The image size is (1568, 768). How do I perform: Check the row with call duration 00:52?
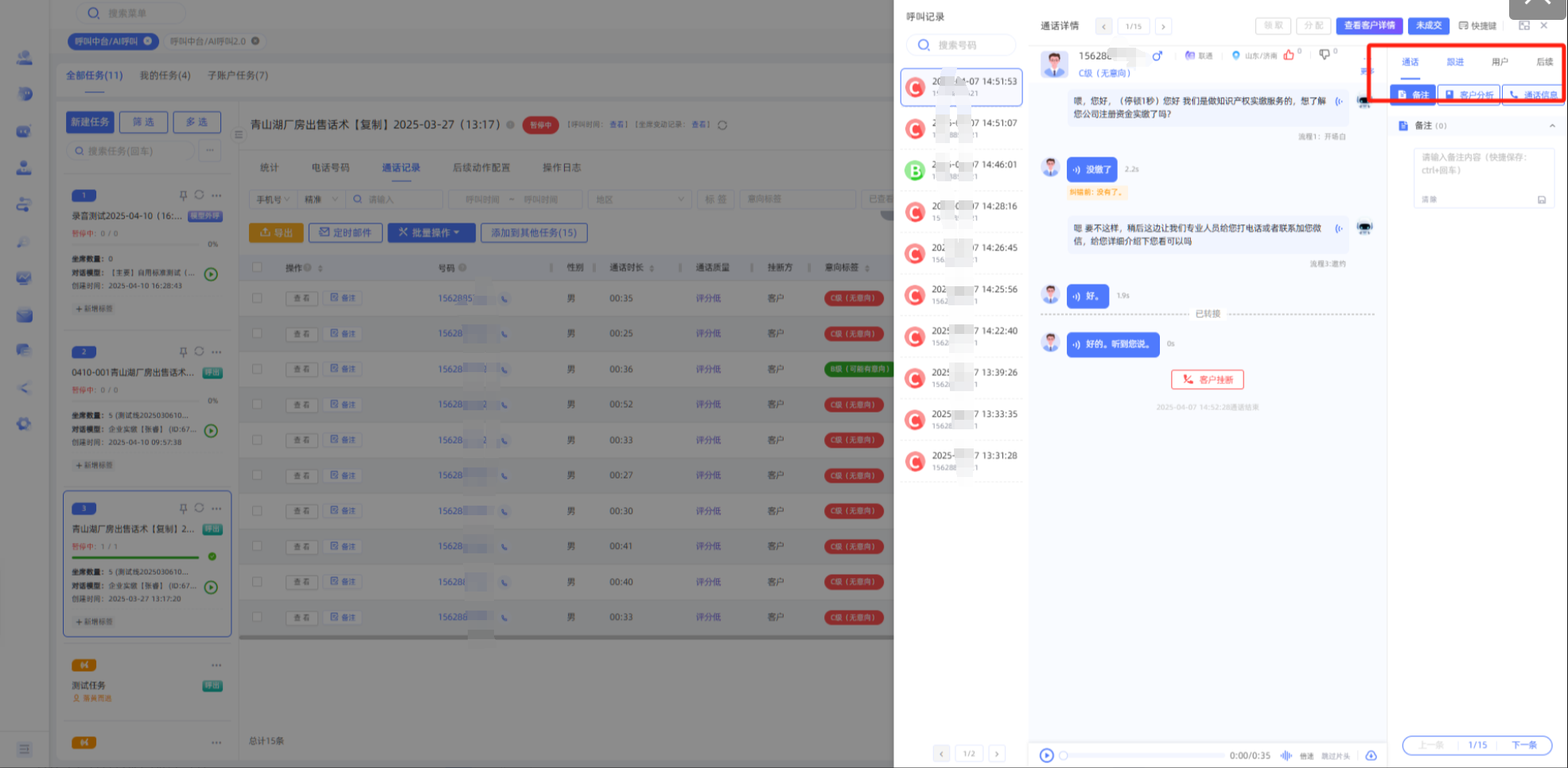coord(257,404)
